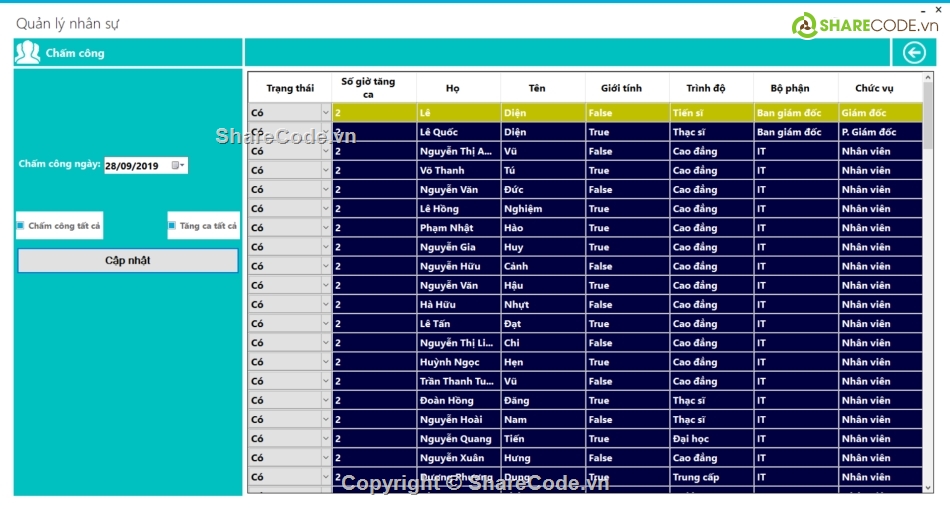Click the Giám đốc cell in first row
The height and width of the screenshot is (509, 950).
pos(878,113)
